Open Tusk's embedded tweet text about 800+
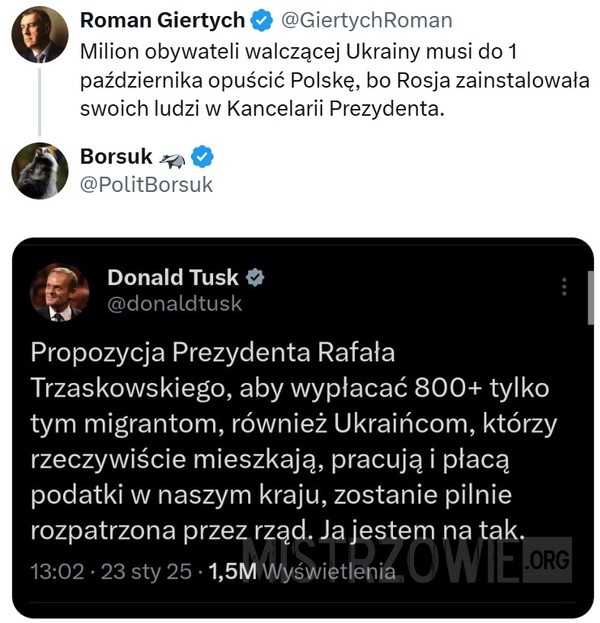This screenshot has width=600, height=623. click(294, 441)
